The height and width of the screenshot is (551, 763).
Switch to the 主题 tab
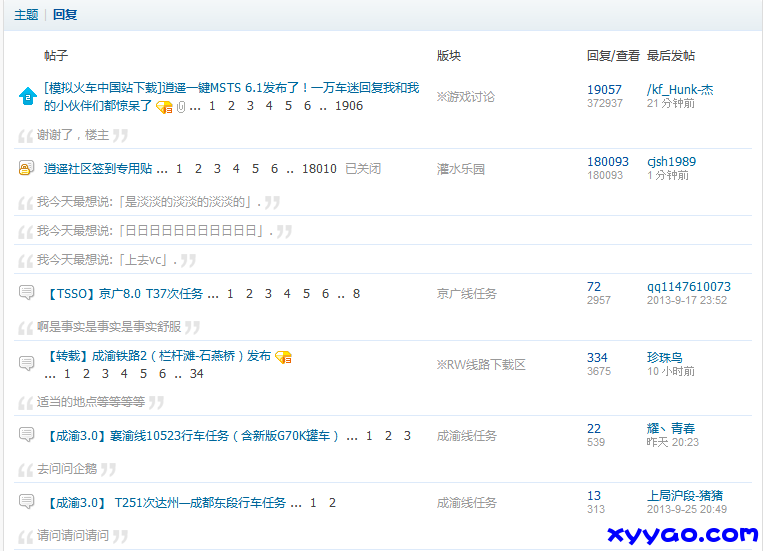click(26, 15)
